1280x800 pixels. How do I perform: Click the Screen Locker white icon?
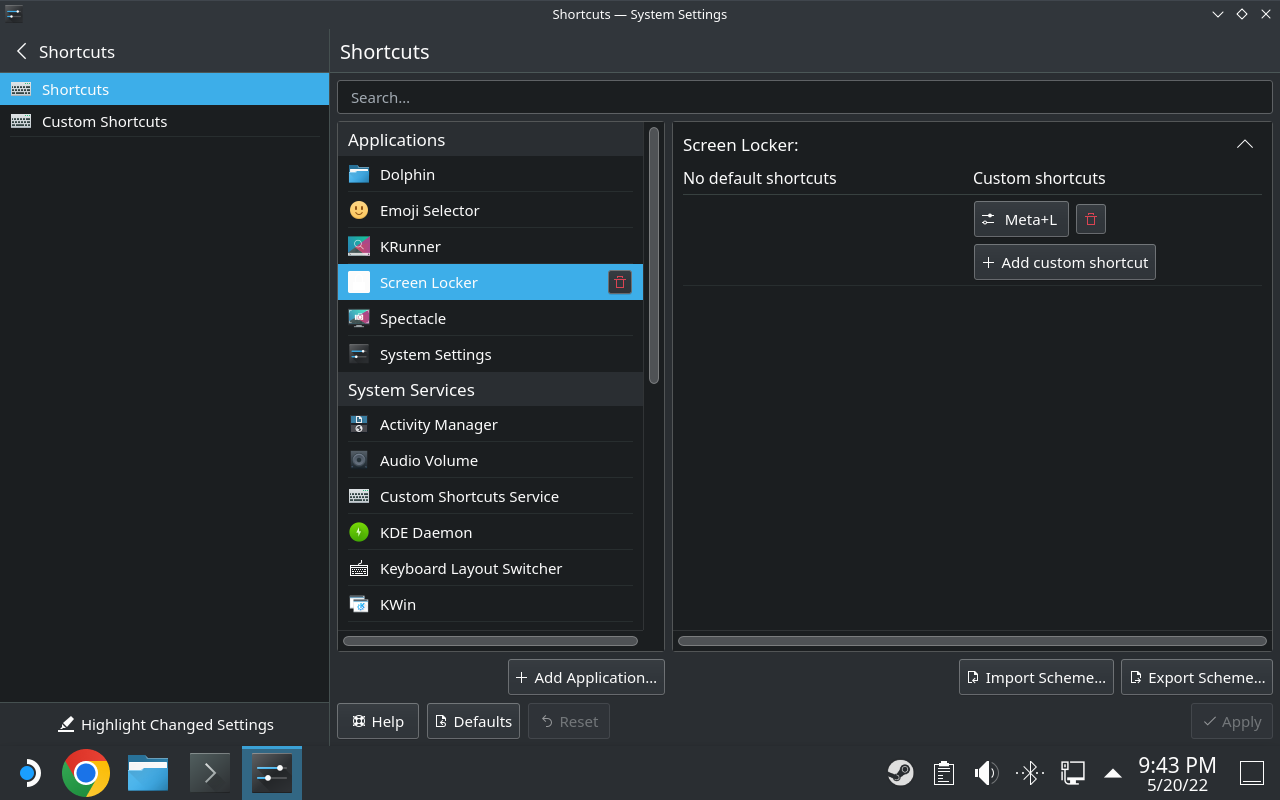tap(359, 282)
